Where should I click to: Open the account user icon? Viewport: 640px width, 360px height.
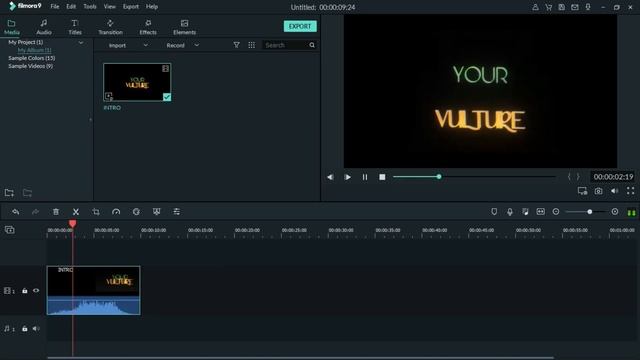[x=535, y=7]
